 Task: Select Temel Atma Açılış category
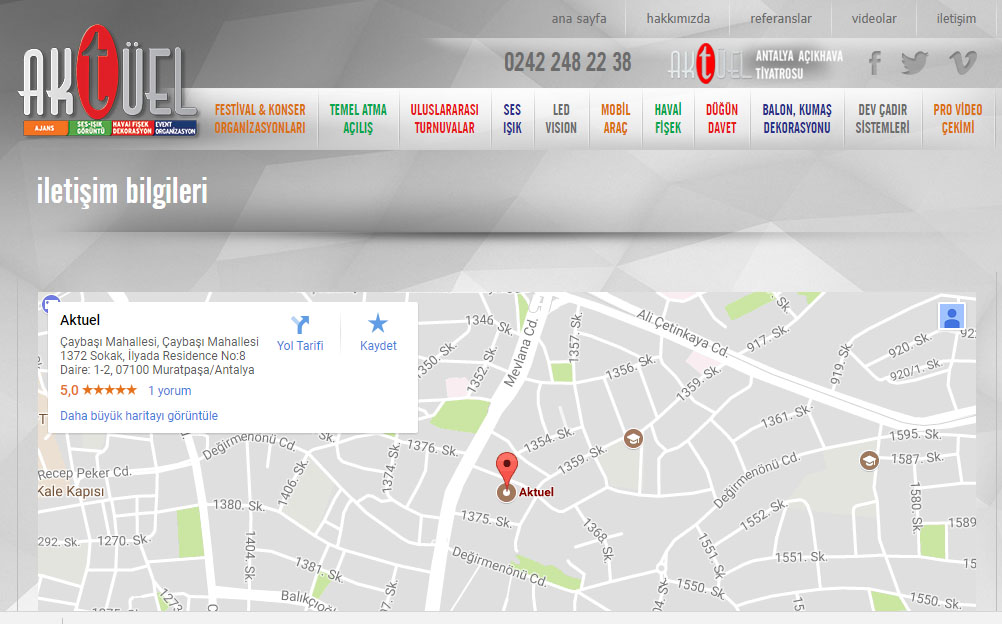(358, 119)
